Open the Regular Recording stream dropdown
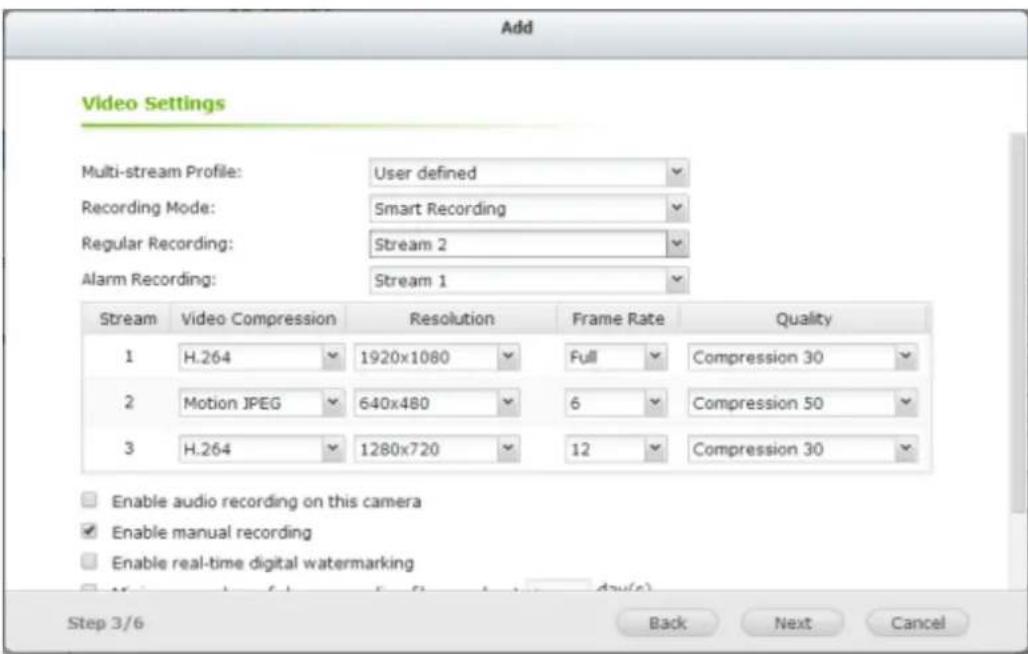This screenshot has height=654, width=1028. pyautogui.click(x=529, y=244)
